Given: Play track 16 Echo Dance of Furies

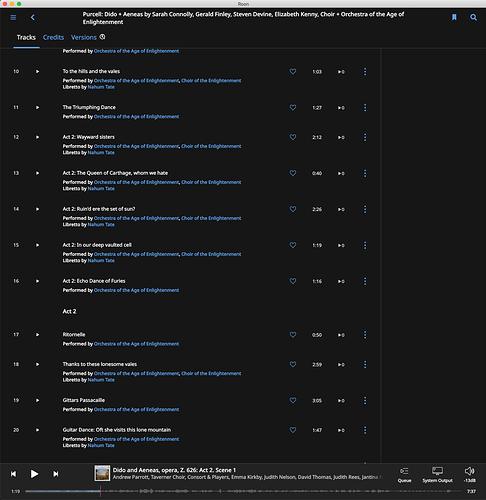Looking at the screenshot, I should (x=37, y=281).
